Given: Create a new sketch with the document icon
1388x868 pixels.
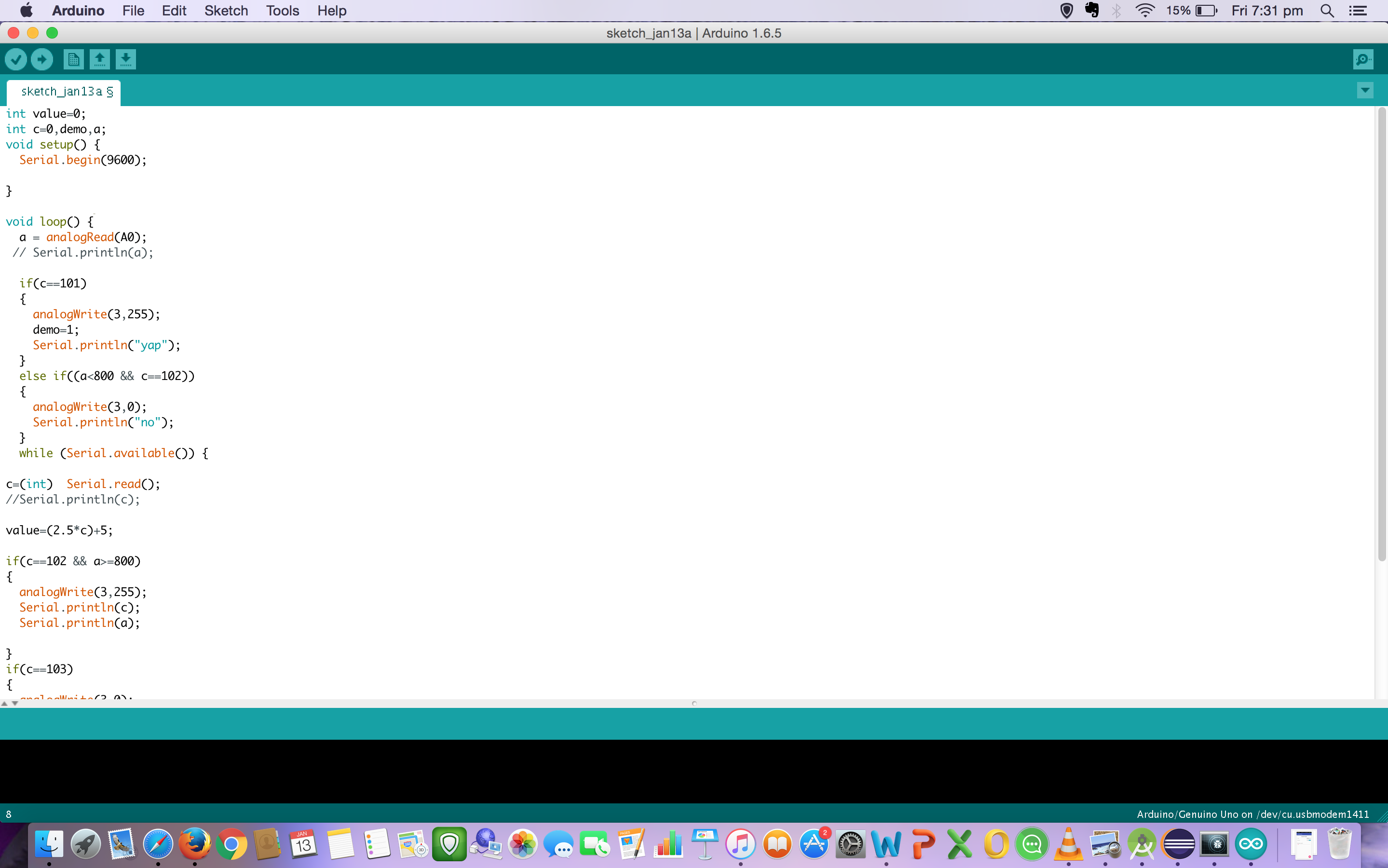Looking at the screenshot, I should pos(73,59).
